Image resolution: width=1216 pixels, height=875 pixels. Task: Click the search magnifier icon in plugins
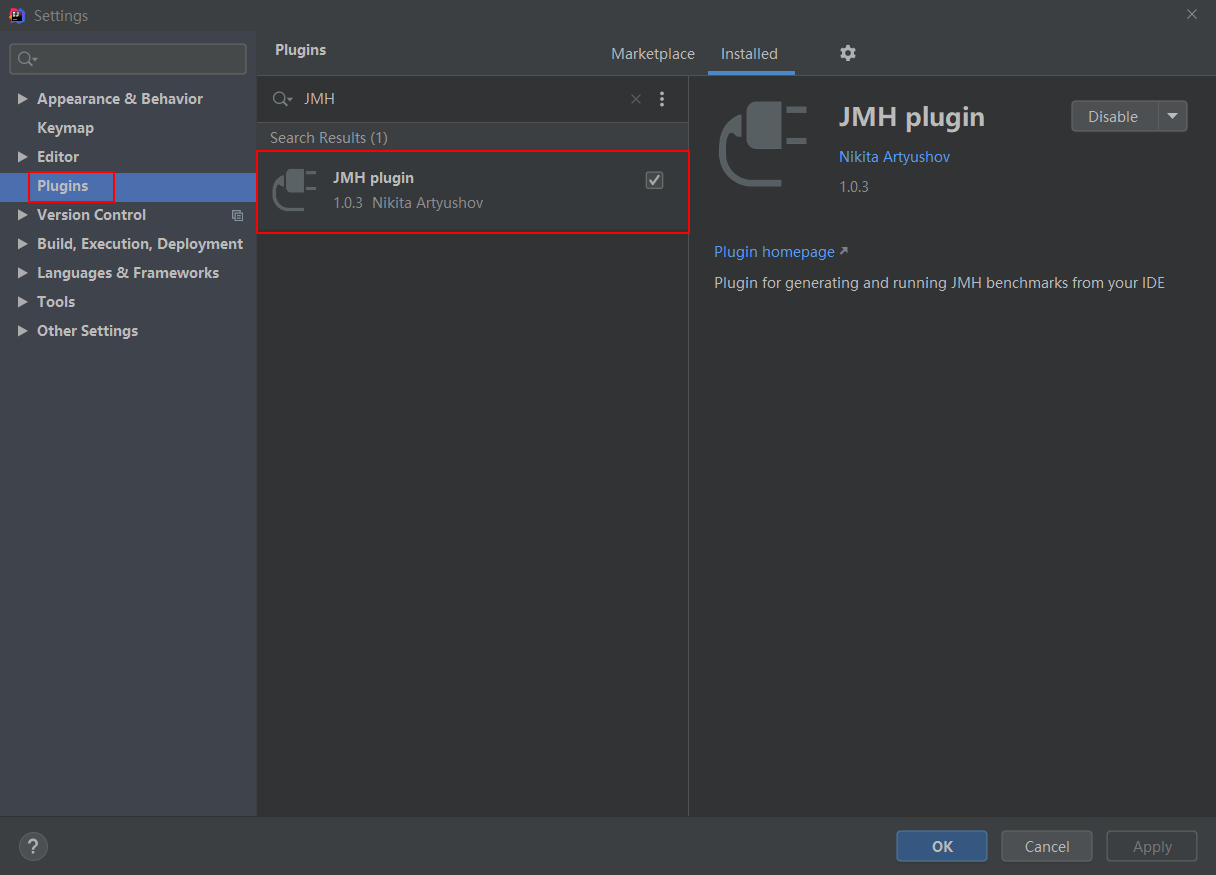[x=282, y=99]
